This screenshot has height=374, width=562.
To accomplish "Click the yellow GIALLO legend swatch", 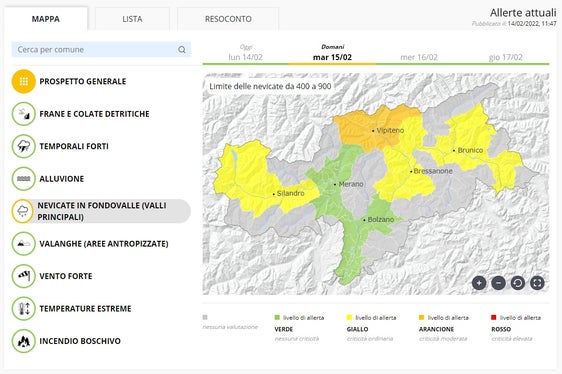I will [x=349, y=317].
